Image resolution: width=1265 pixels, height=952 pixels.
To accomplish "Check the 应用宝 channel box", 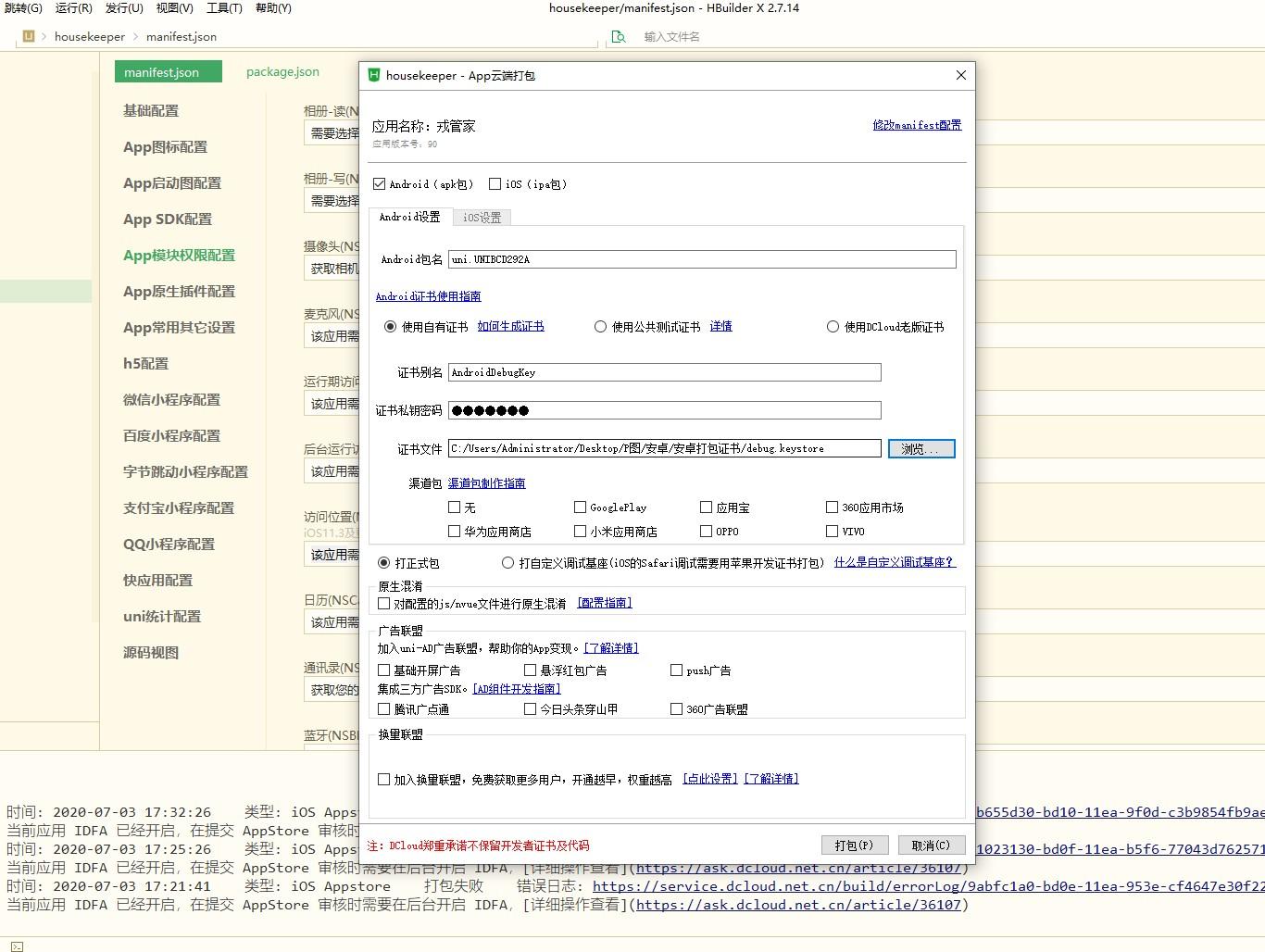I will pyautogui.click(x=706, y=507).
